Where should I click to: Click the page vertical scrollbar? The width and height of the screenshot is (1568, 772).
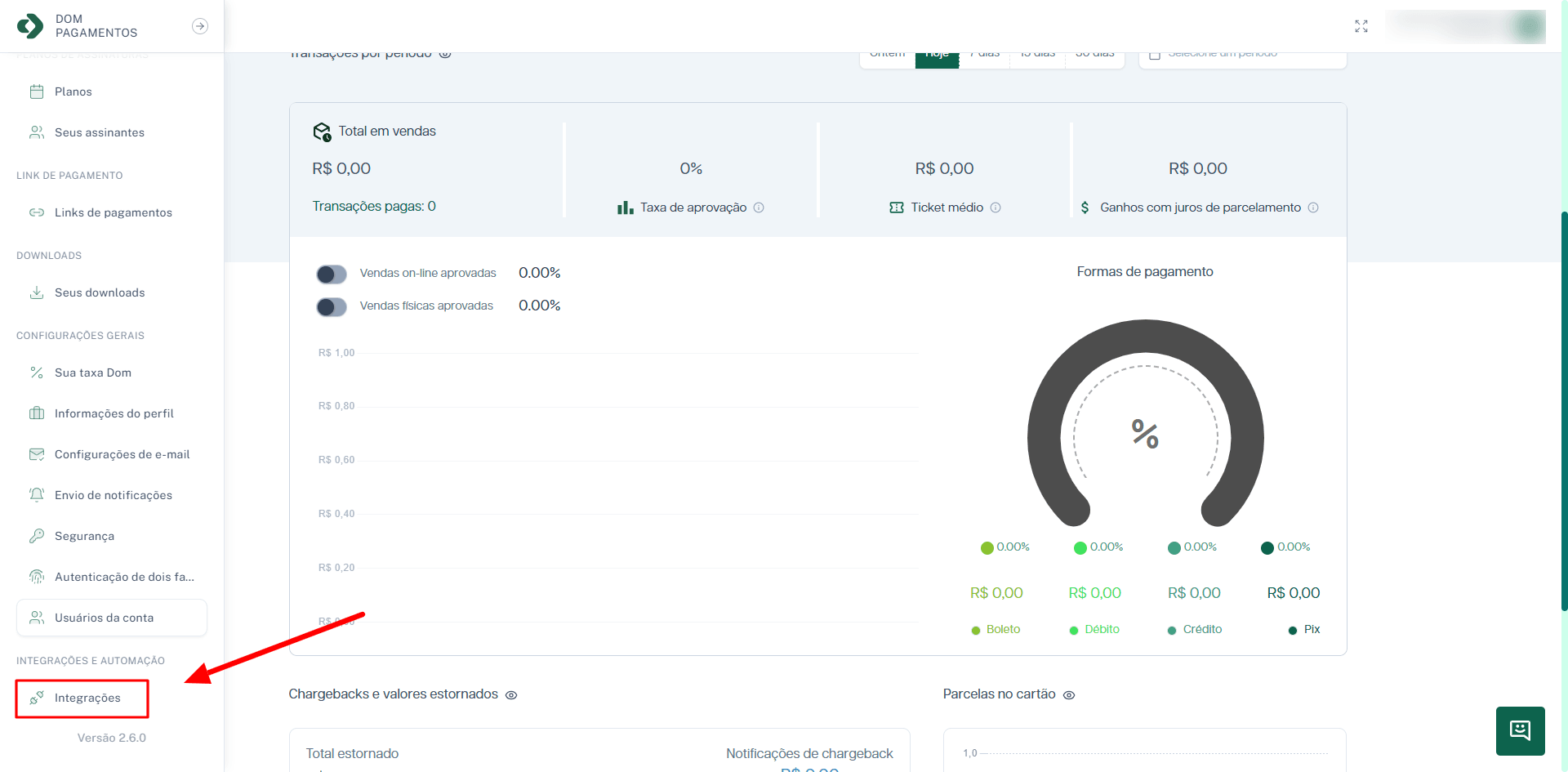pyautogui.click(x=1563, y=408)
